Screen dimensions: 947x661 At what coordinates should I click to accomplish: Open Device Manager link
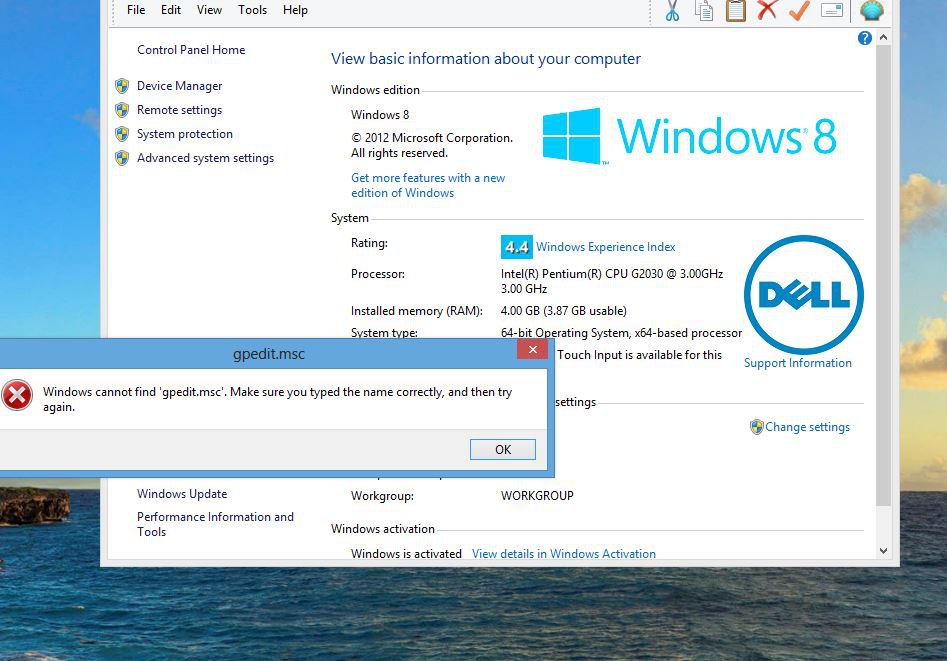179,86
